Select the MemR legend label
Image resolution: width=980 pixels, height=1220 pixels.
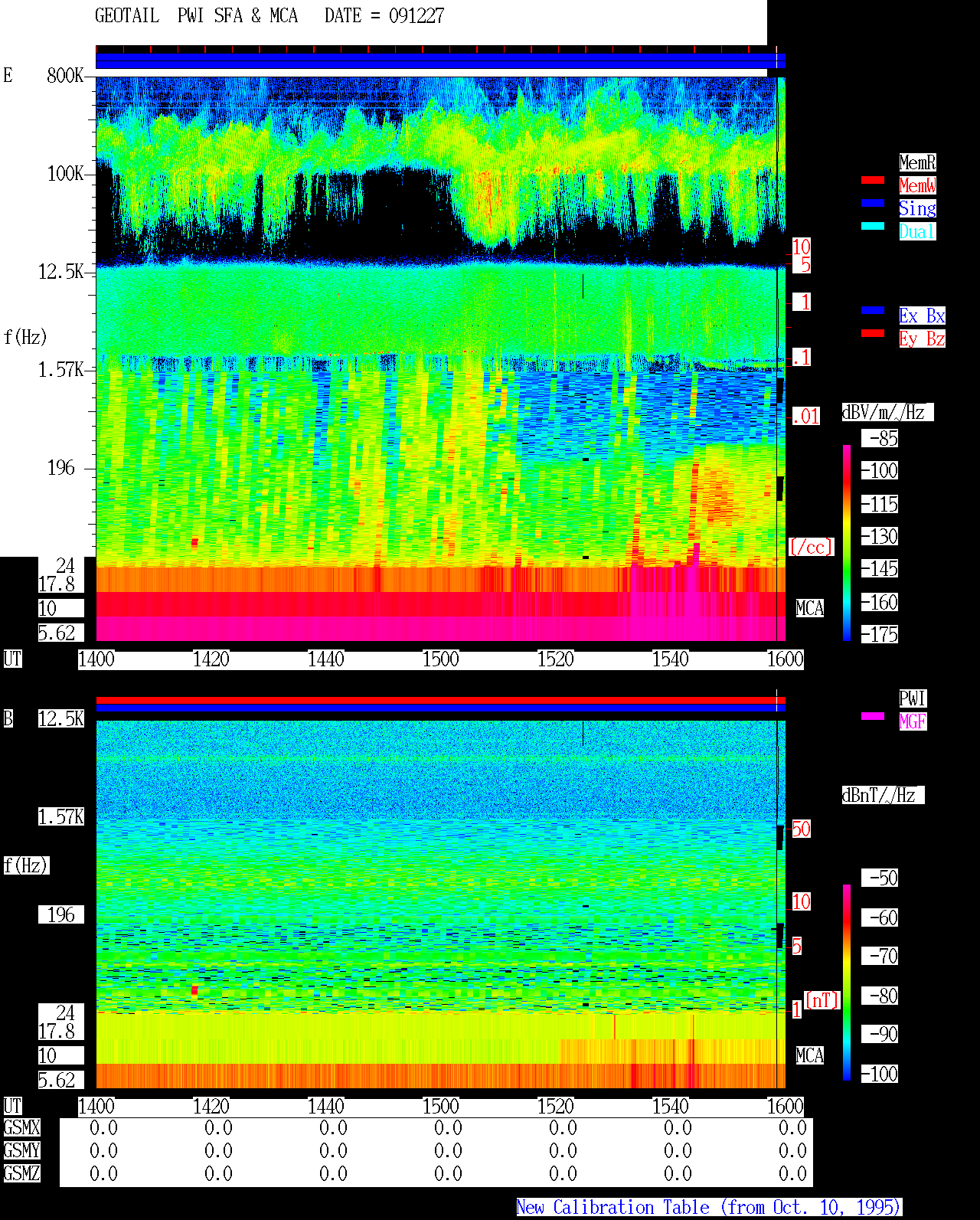click(917, 162)
